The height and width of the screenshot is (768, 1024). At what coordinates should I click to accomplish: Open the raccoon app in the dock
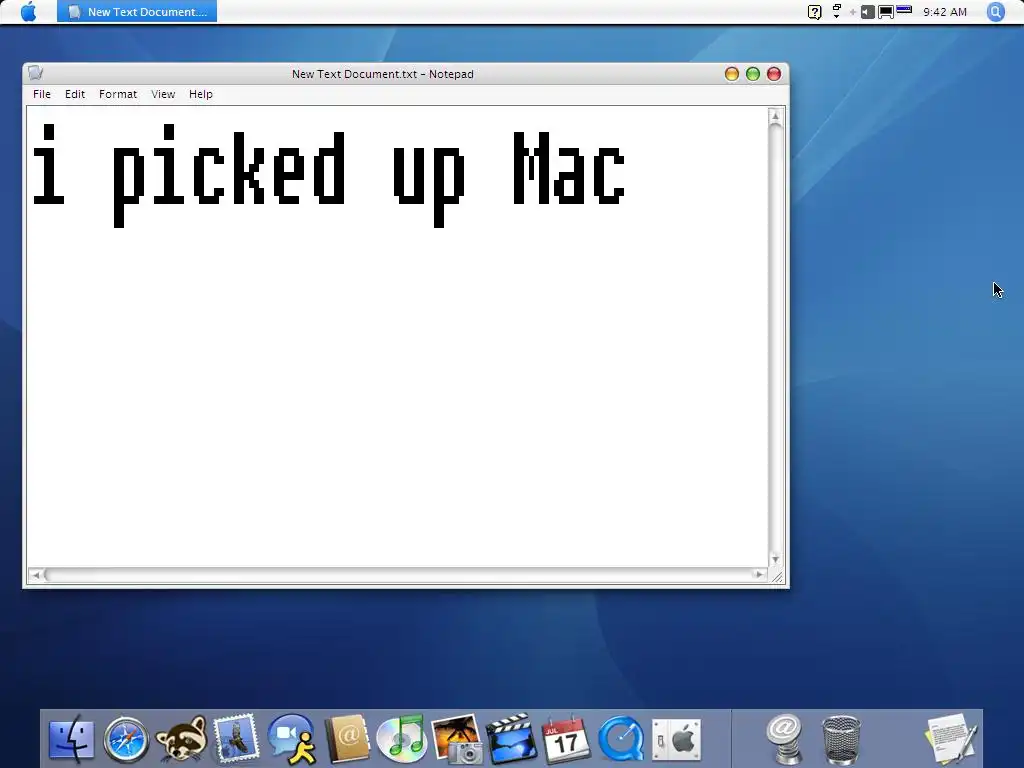coord(182,739)
